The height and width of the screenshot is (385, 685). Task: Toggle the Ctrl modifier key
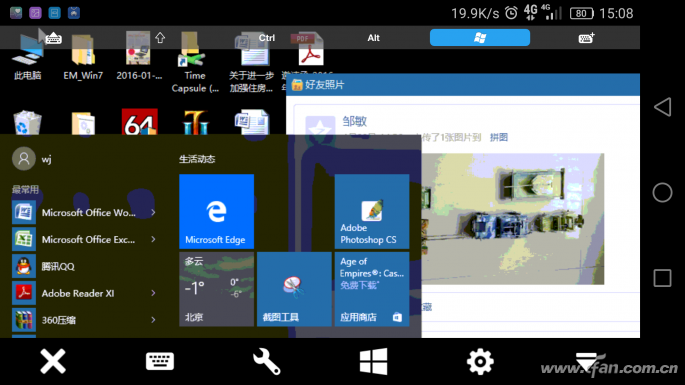(x=266, y=38)
